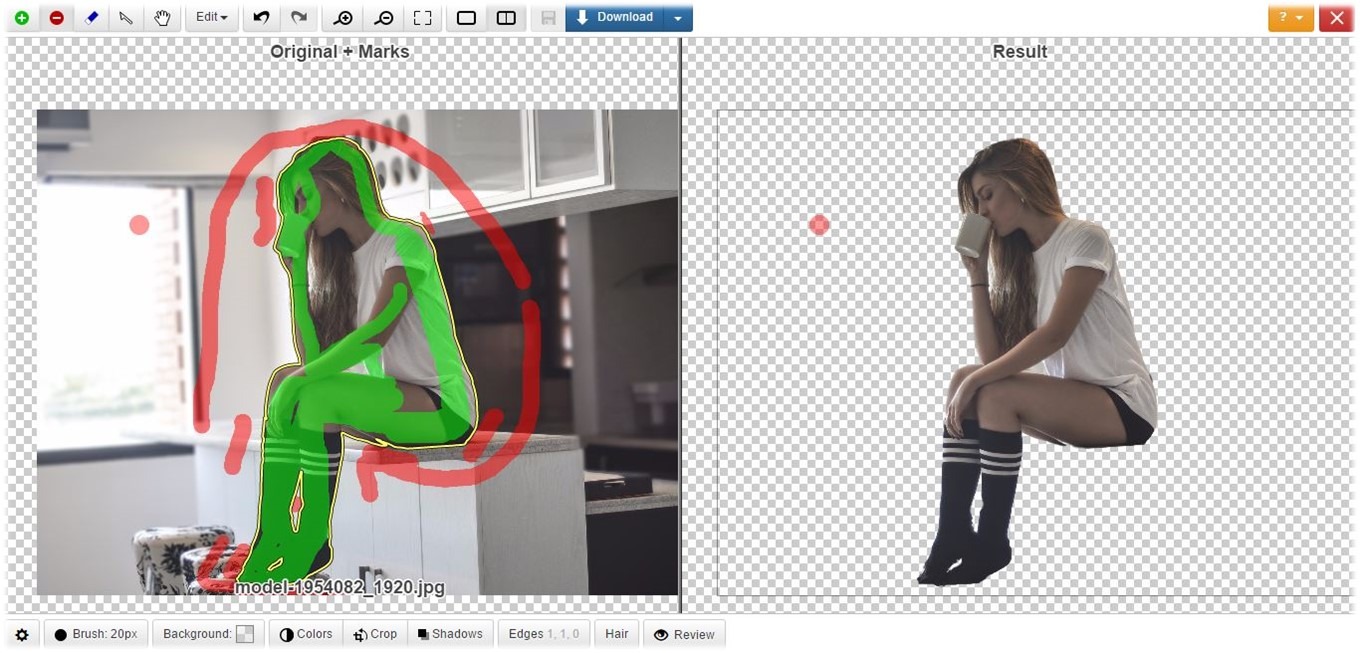Redo the last undone action
This screenshot has width=1360, height=653.
coord(298,18)
